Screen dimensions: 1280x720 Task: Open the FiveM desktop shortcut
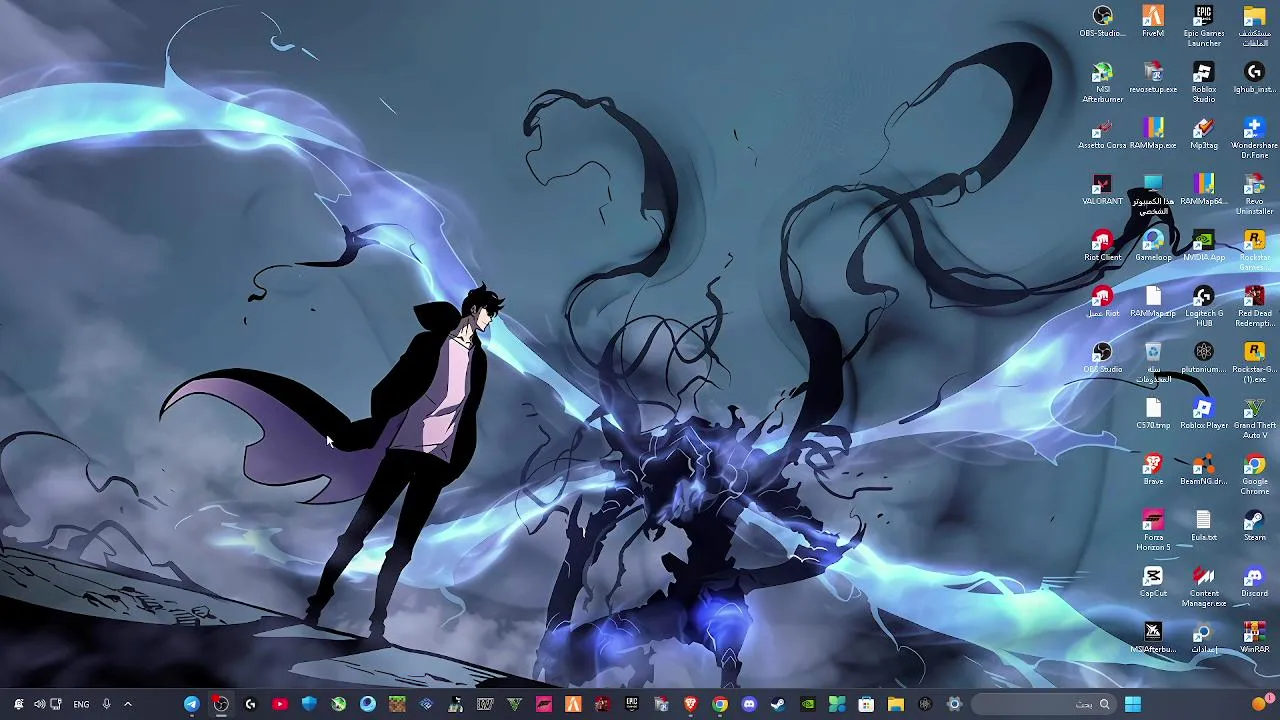coord(1153,21)
